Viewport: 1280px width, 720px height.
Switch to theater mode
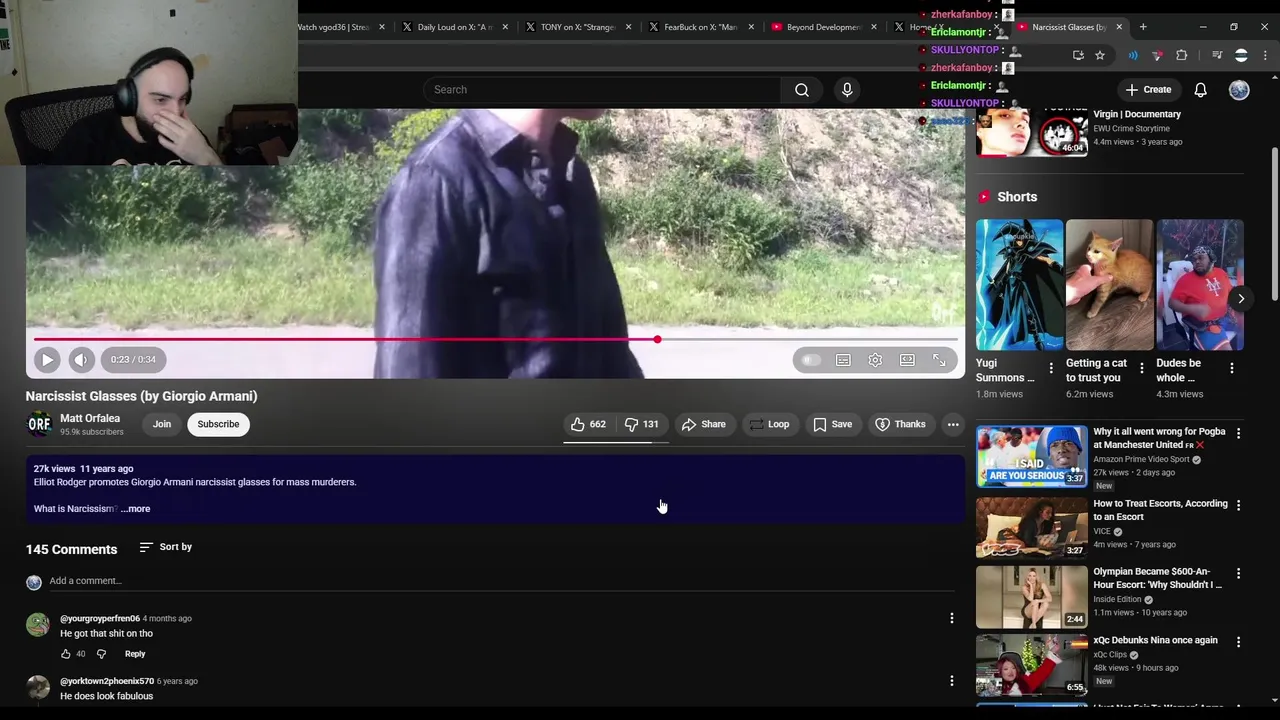(x=907, y=360)
